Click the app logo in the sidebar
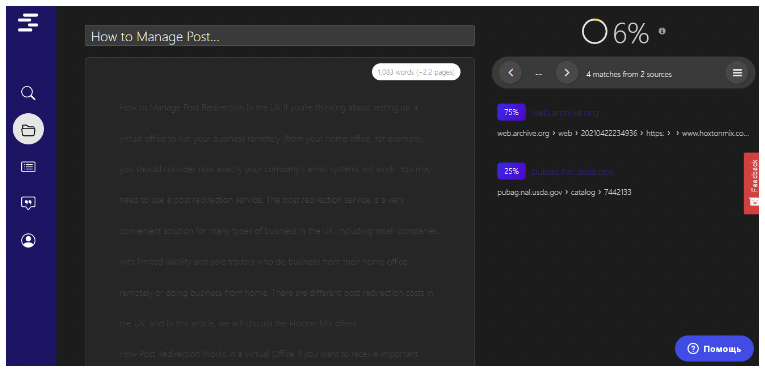 click(28, 22)
